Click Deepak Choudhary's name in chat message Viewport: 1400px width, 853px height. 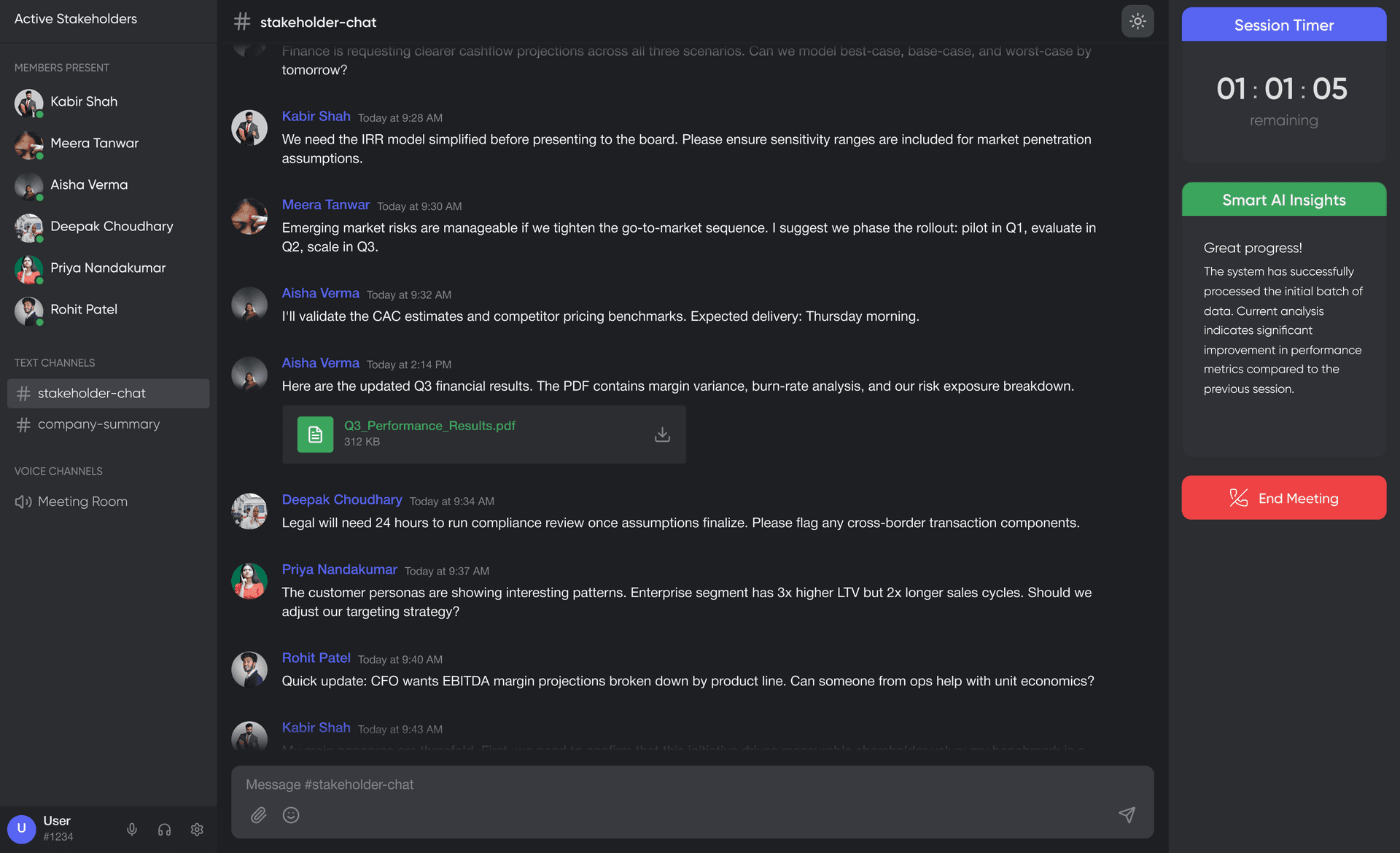pos(342,499)
